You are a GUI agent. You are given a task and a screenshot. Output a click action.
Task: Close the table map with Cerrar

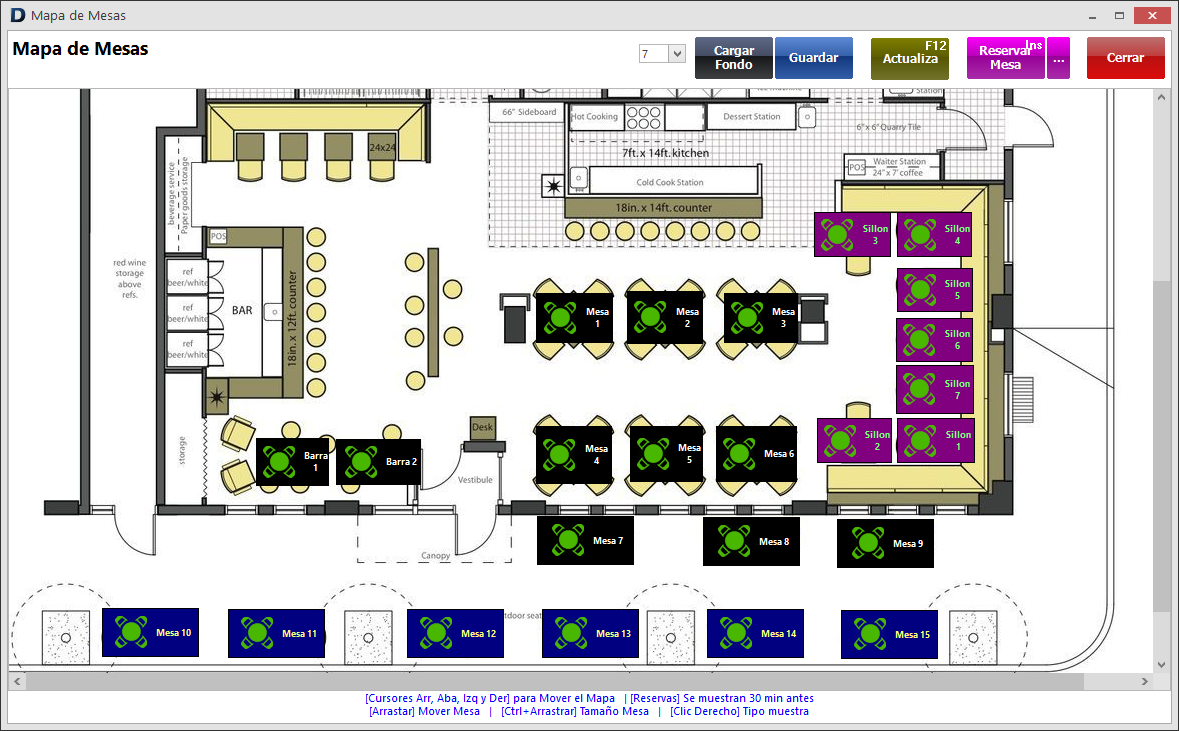point(1125,58)
